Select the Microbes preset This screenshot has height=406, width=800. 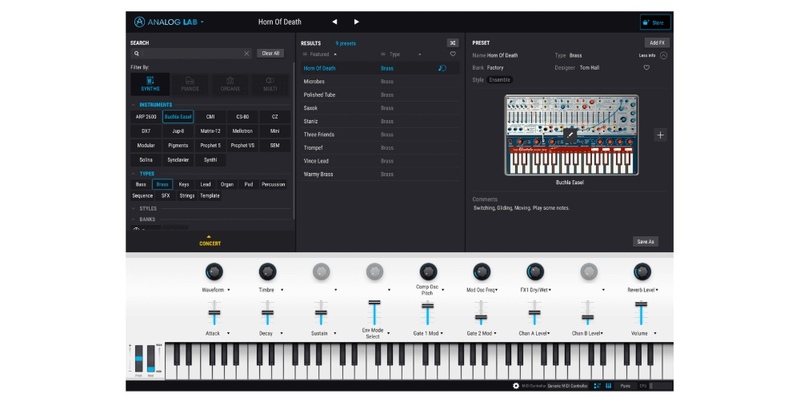pos(380,82)
